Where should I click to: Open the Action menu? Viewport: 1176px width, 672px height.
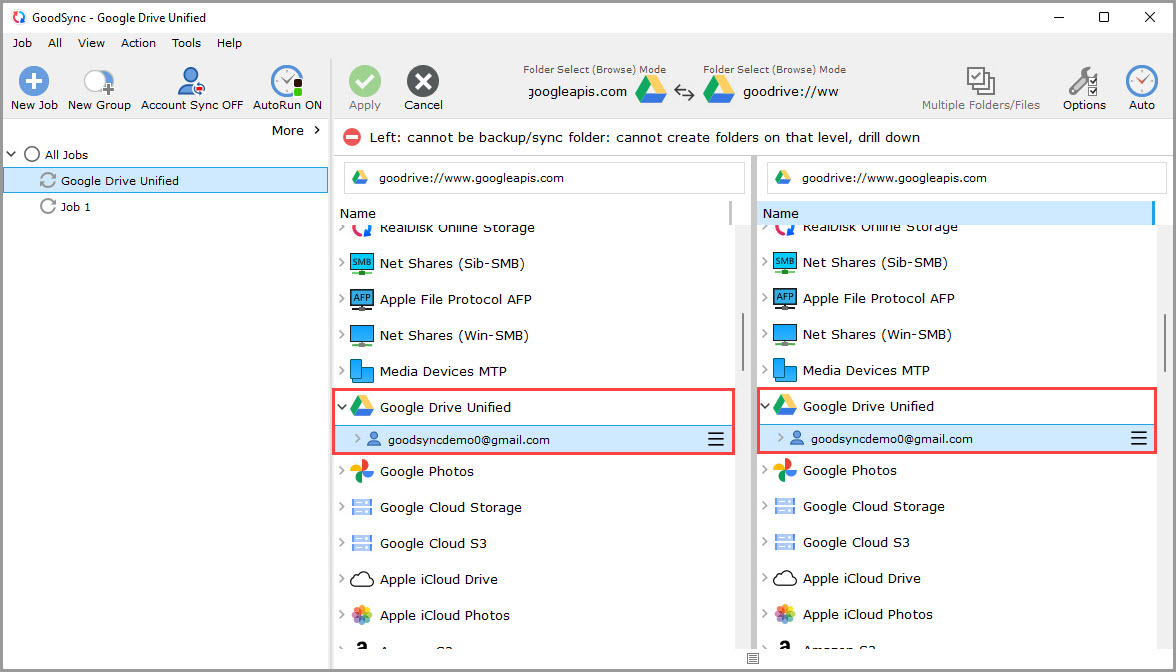pos(139,43)
